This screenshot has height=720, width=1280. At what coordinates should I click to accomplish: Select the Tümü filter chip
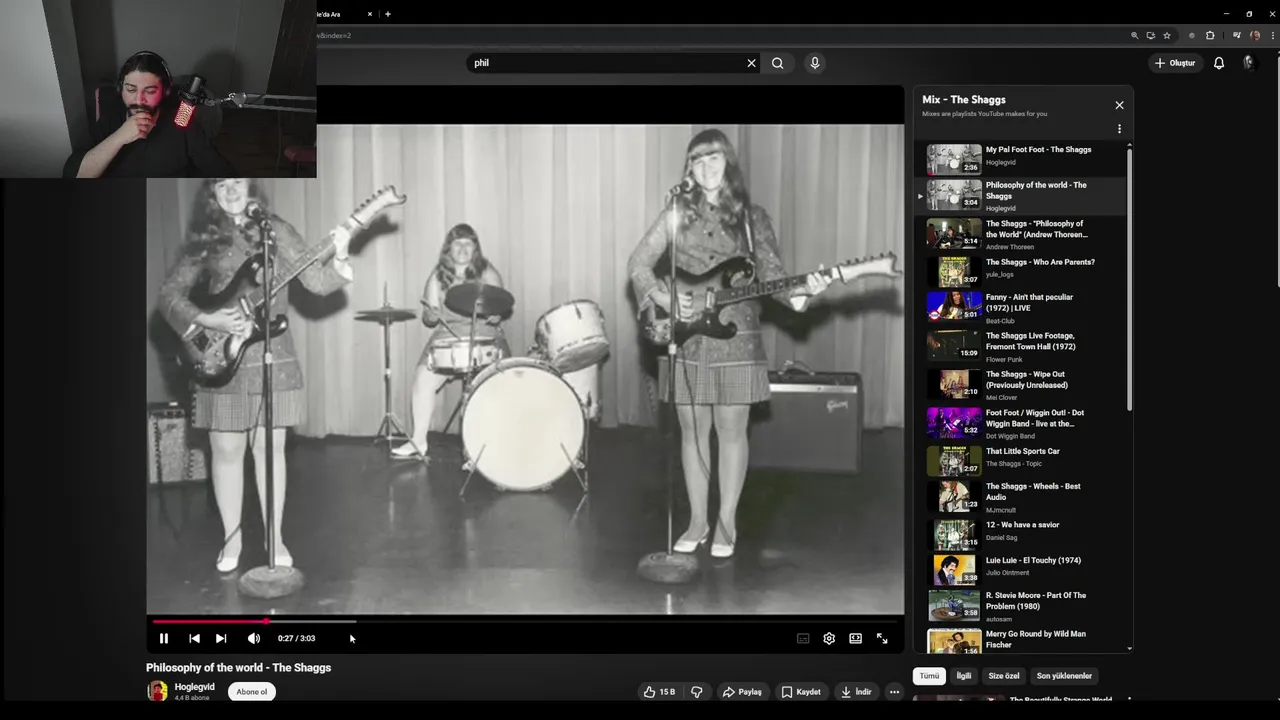click(929, 676)
